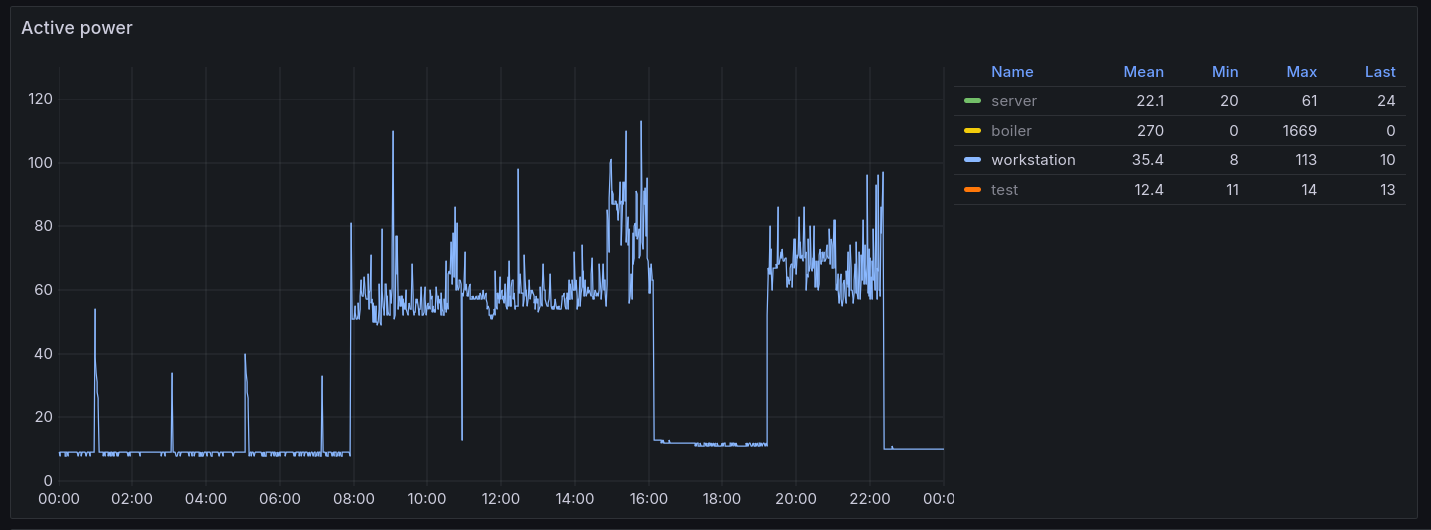
Task: Click the orange test color swatch
Action: click(x=972, y=190)
